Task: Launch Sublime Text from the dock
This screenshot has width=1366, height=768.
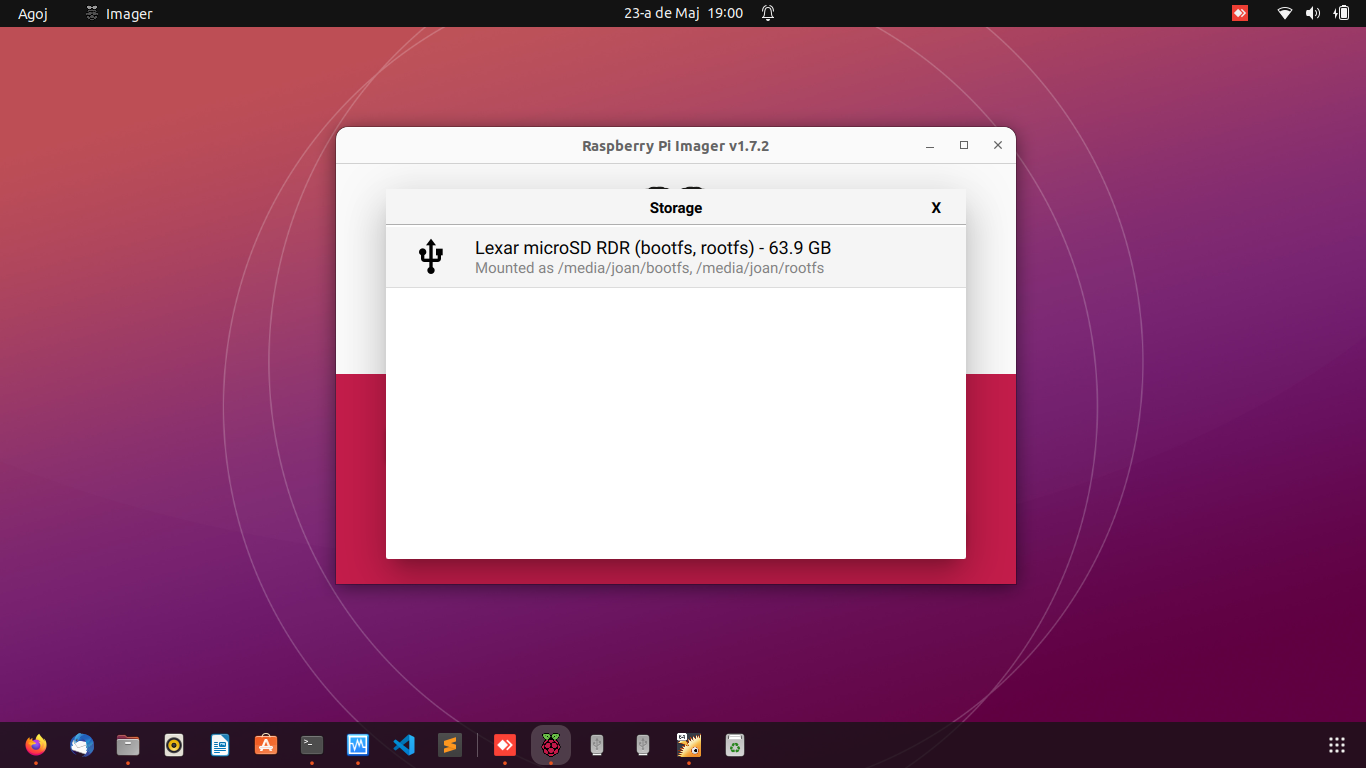Action: point(450,745)
